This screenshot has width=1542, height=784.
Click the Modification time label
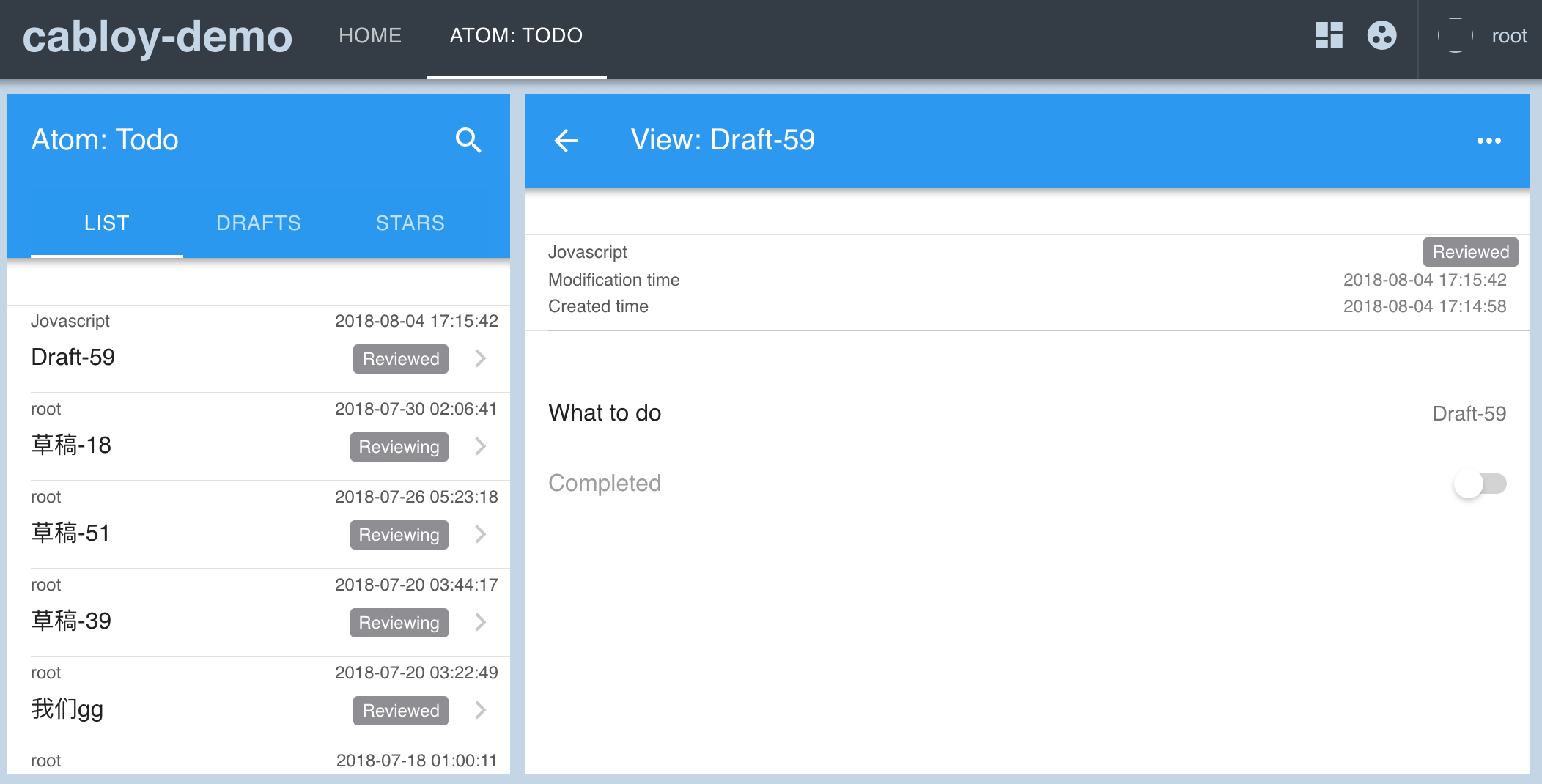pos(614,280)
